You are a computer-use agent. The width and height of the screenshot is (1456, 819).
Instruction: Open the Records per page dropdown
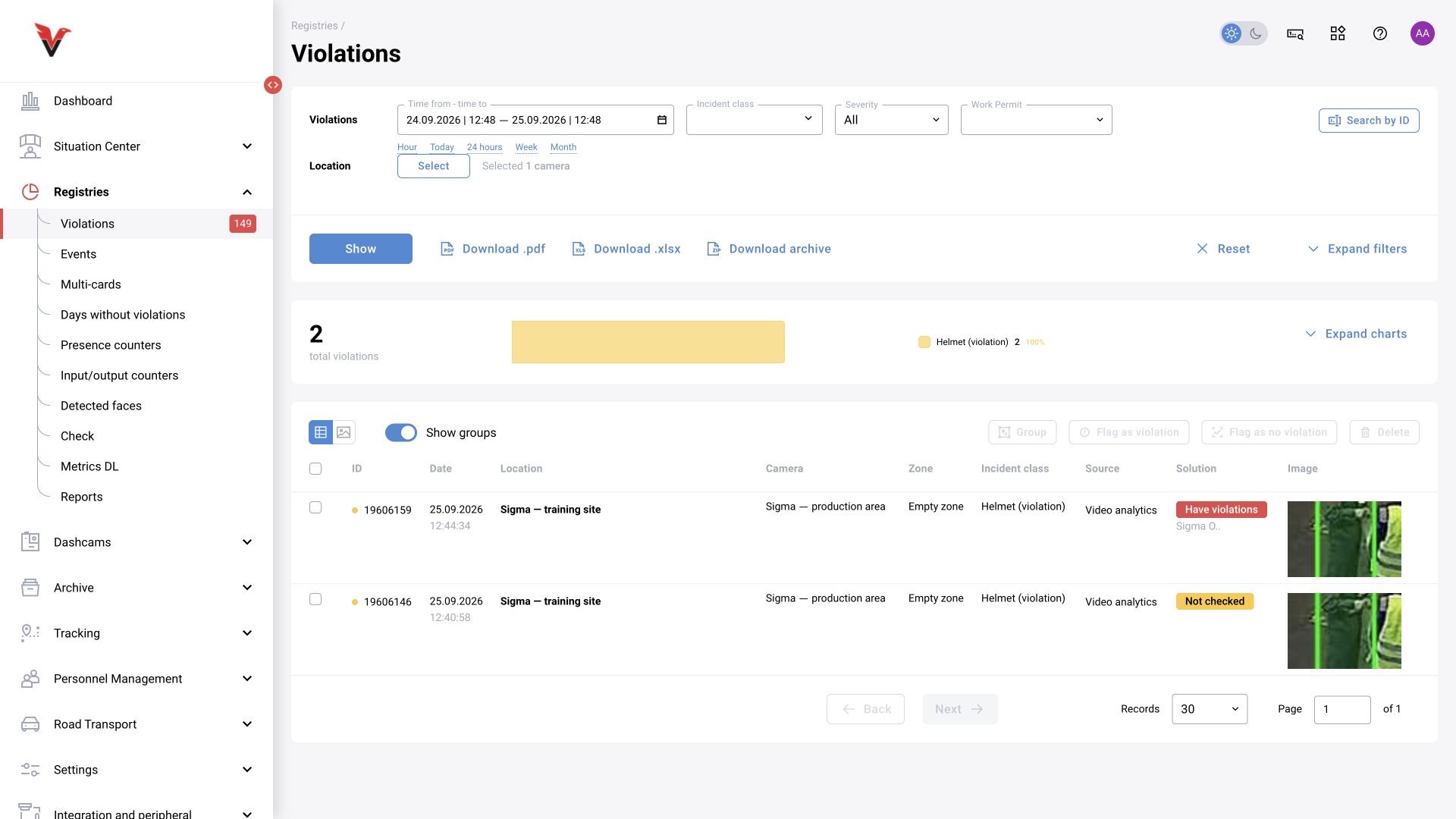[1210, 709]
